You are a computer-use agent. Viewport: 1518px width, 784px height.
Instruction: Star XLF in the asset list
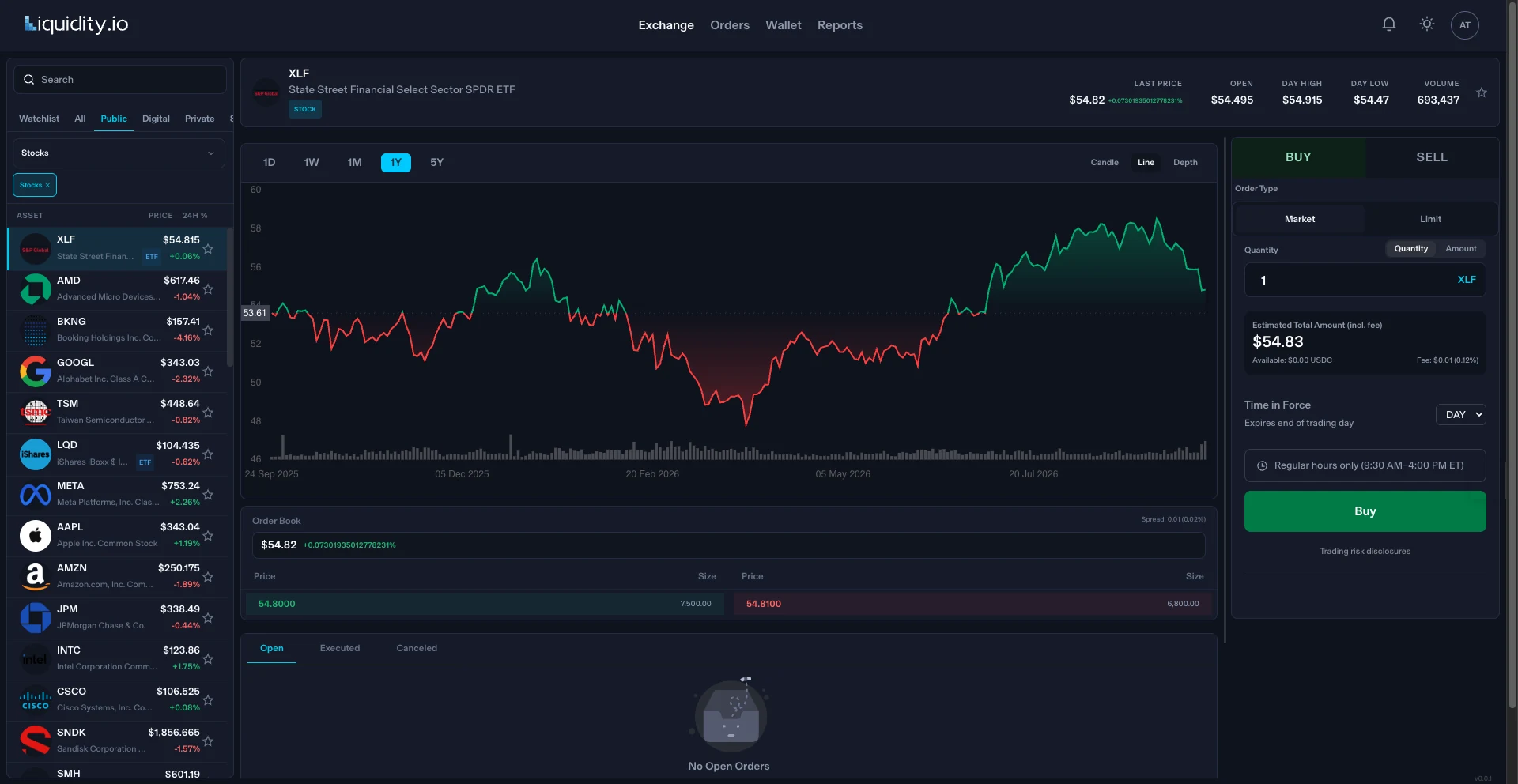pyautogui.click(x=208, y=249)
